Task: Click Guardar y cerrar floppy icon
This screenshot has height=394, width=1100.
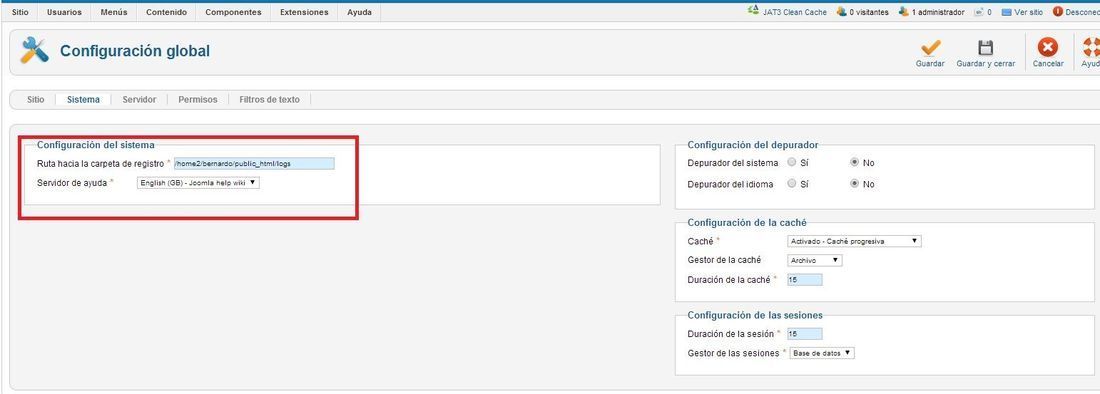Action: pyautogui.click(x=986, y=48)
